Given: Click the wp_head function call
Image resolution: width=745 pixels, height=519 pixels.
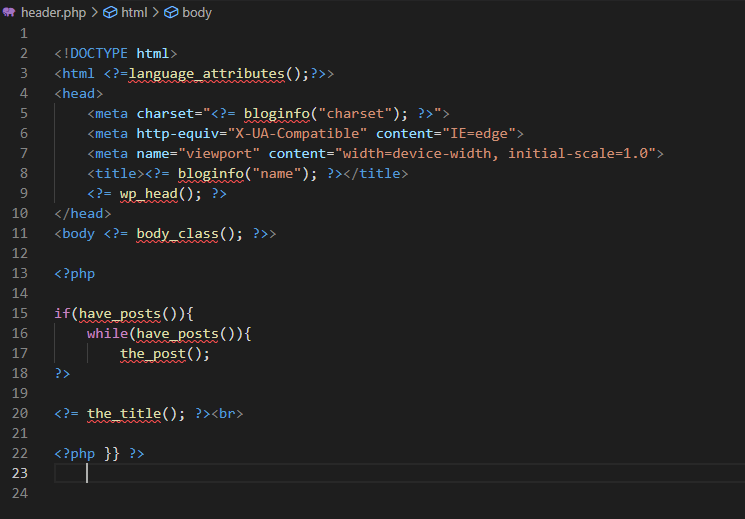Looking at the screenshot, I should point(149,194).
